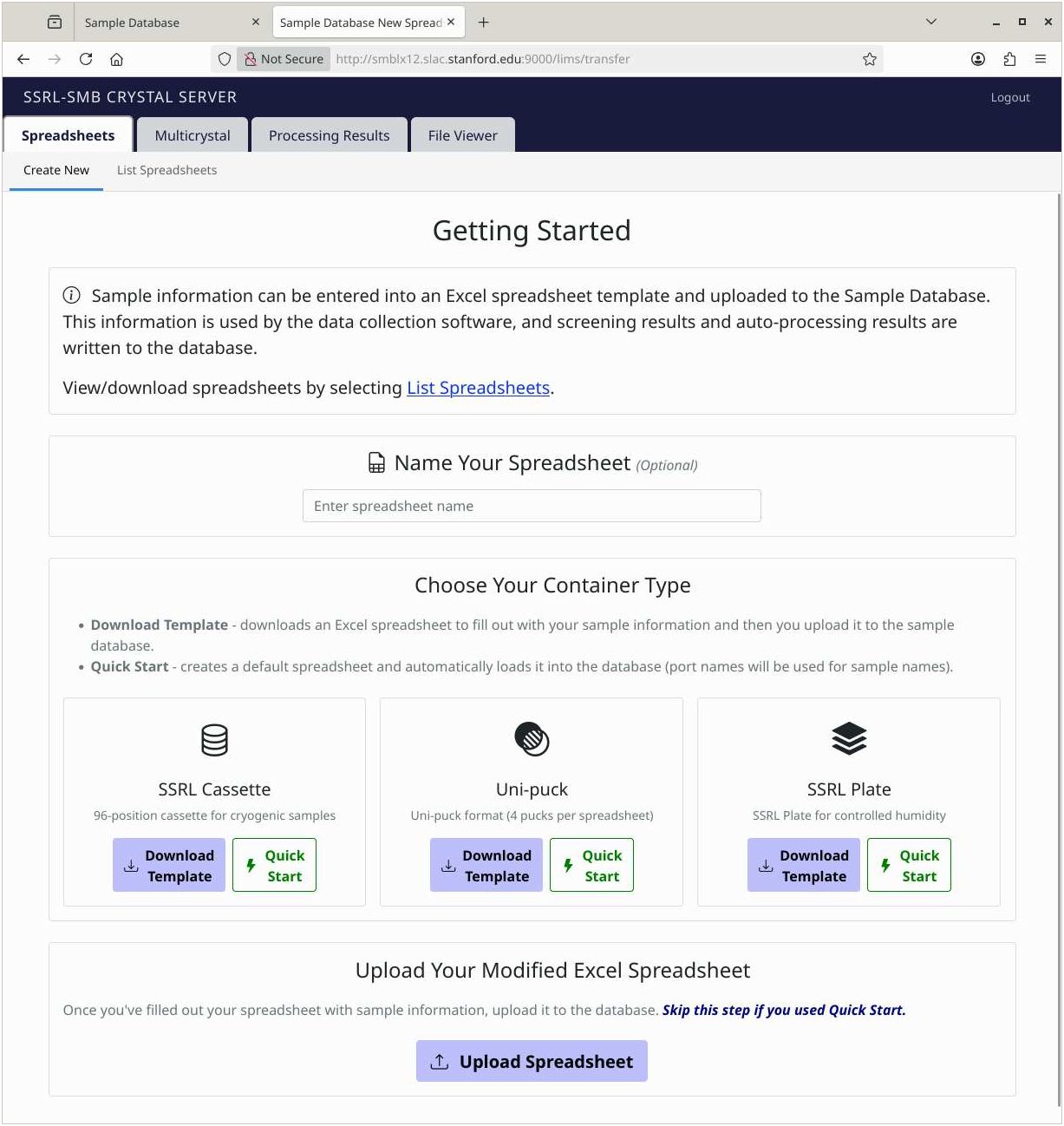The height and width of the screenshot is (1126, 1064).
Task: Focus the Enter spreadsheet name field
Action: coord(532,506)
